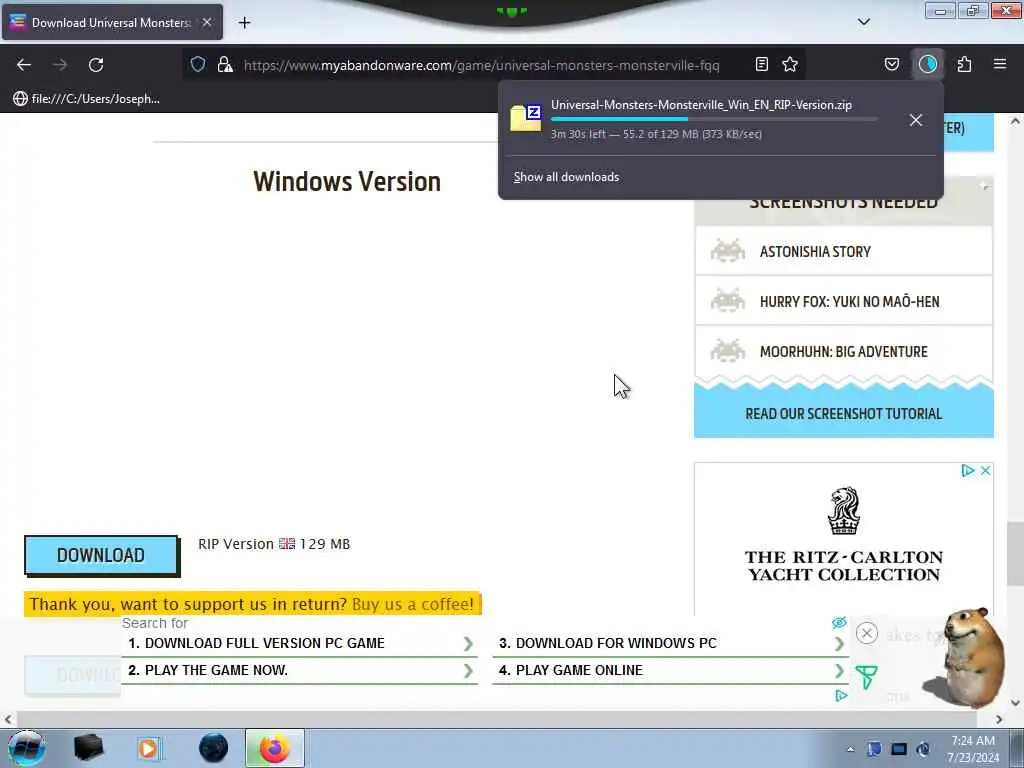Screen dimensions: 1024x768
Task: Click Read Our Screenshot Tutorial banner
Action: (843, 413)
